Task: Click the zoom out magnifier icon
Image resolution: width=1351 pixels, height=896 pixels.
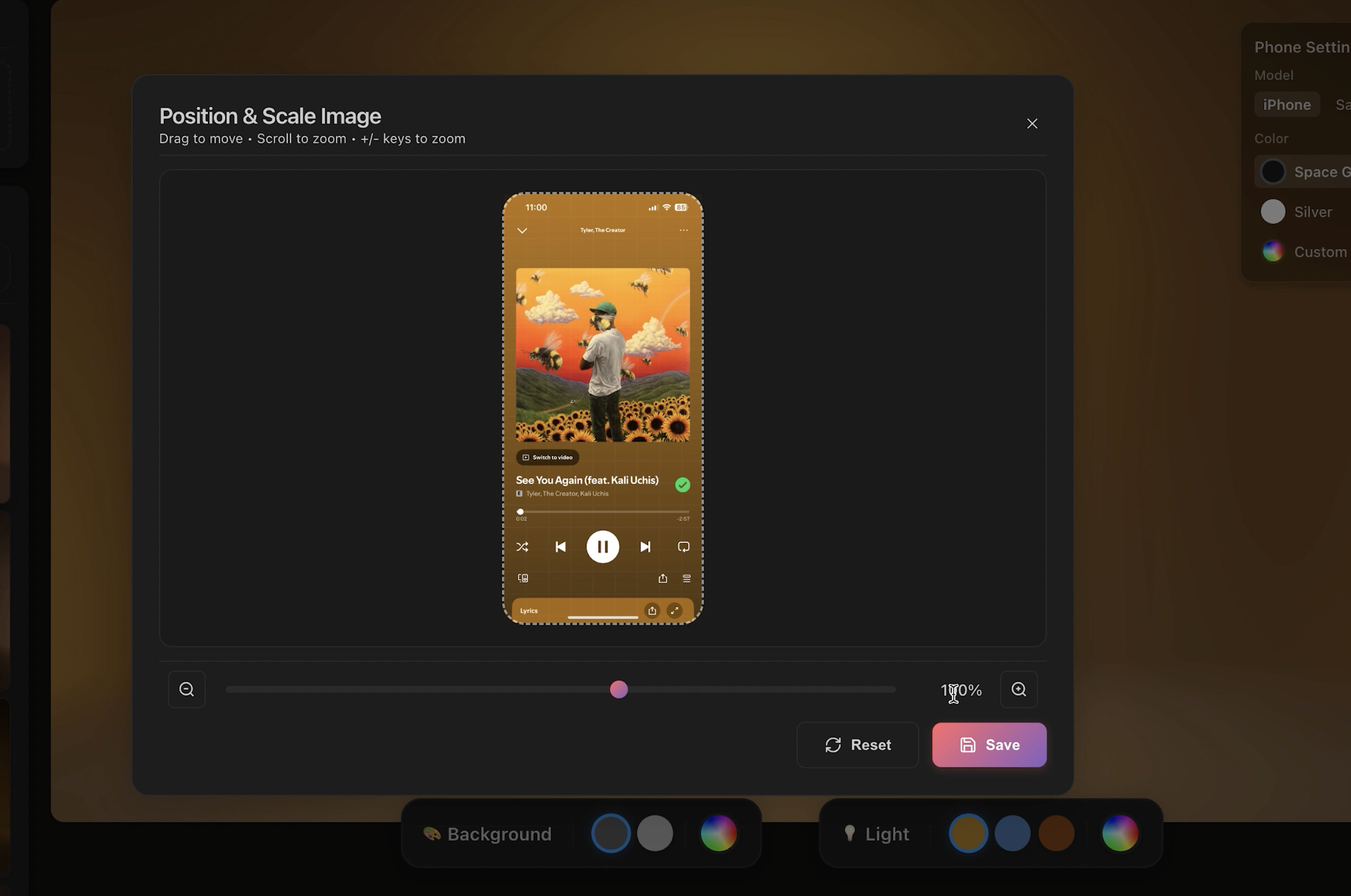Action: pyautogui.click(x=186, y=689)
